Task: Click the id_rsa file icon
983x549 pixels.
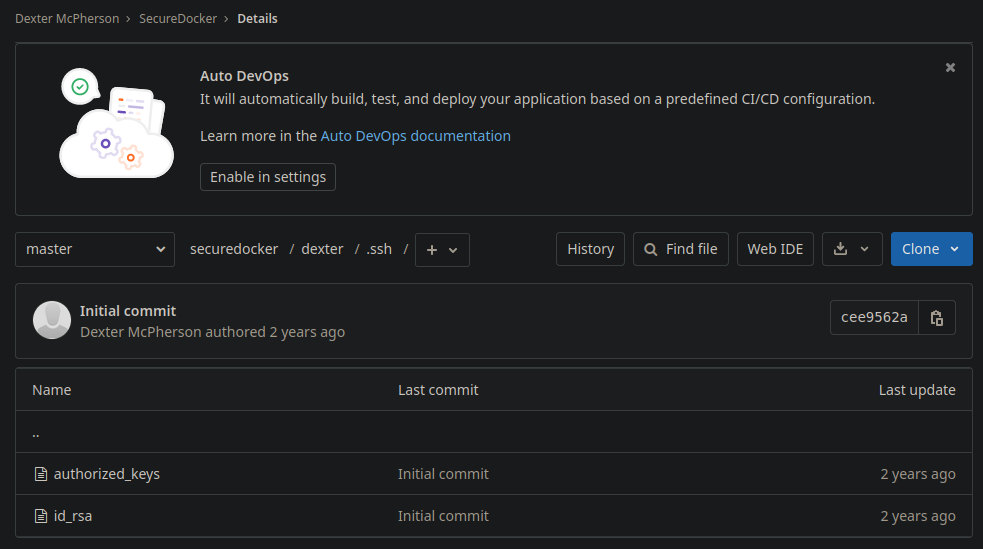Action: click(41, 516)
